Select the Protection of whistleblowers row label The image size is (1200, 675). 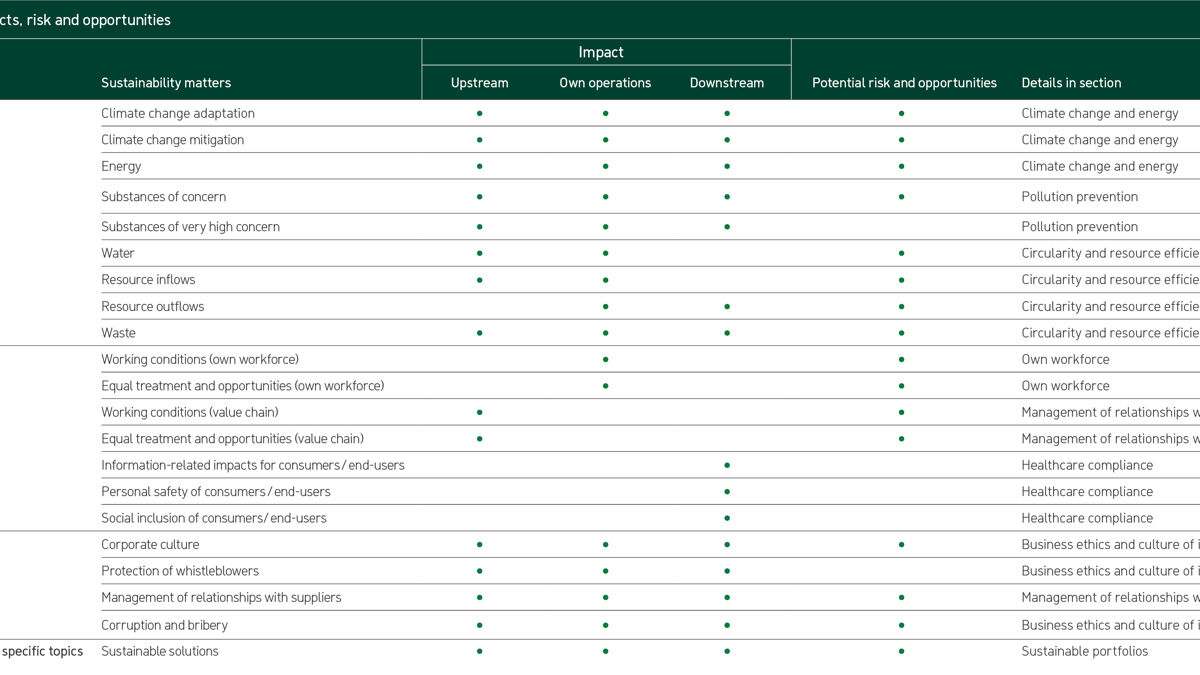(x=180, y=571)
